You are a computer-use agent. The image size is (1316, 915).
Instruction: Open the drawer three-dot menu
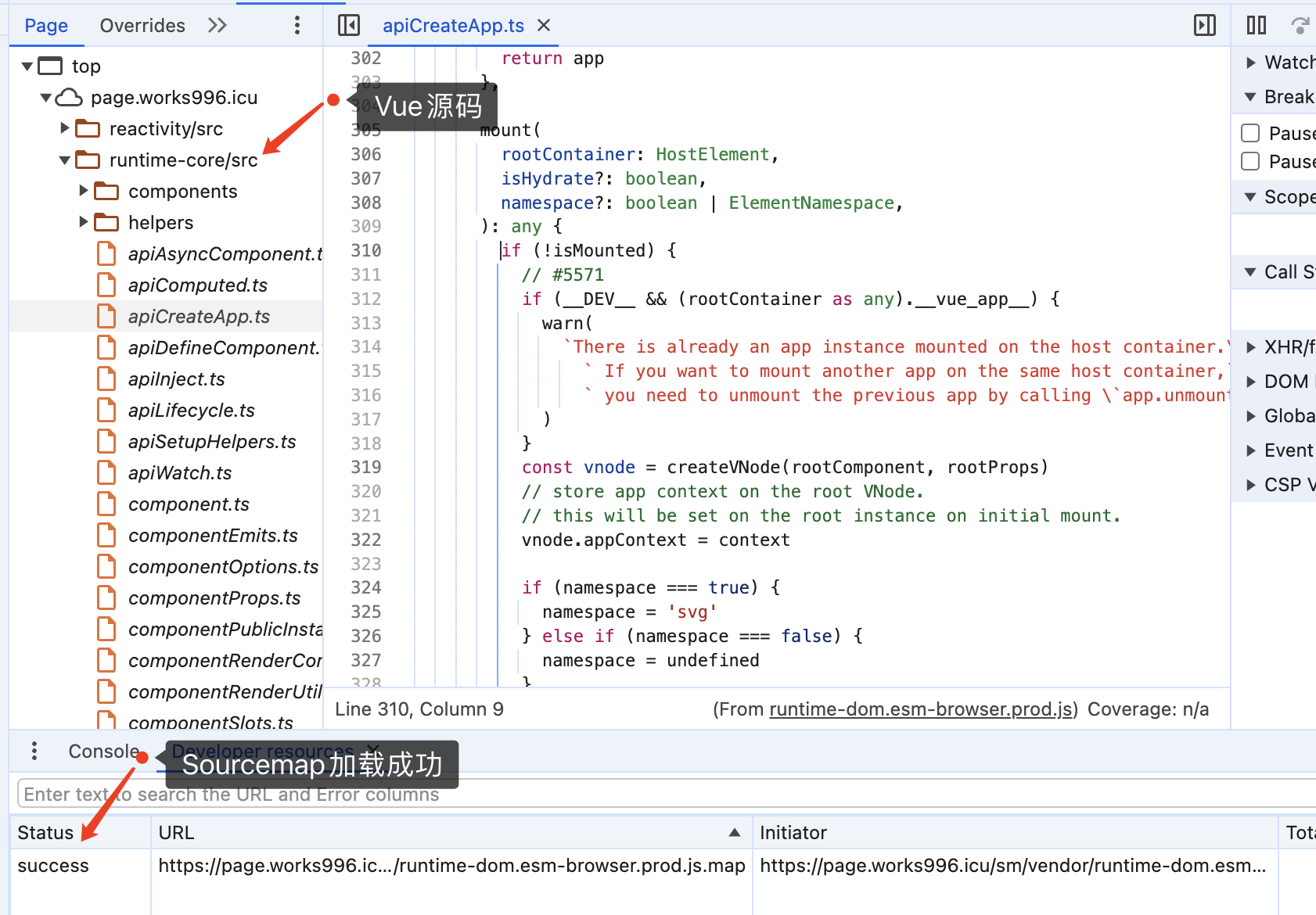click(34, 751)
